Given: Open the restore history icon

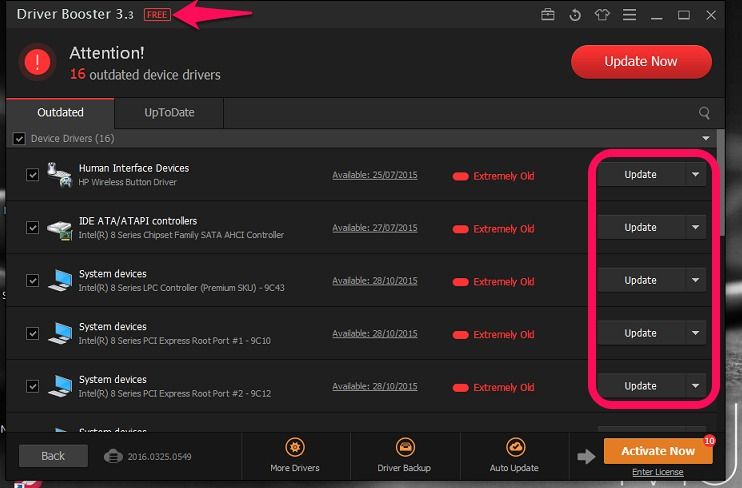Looking at the screenshot, I should coord(575,15).
